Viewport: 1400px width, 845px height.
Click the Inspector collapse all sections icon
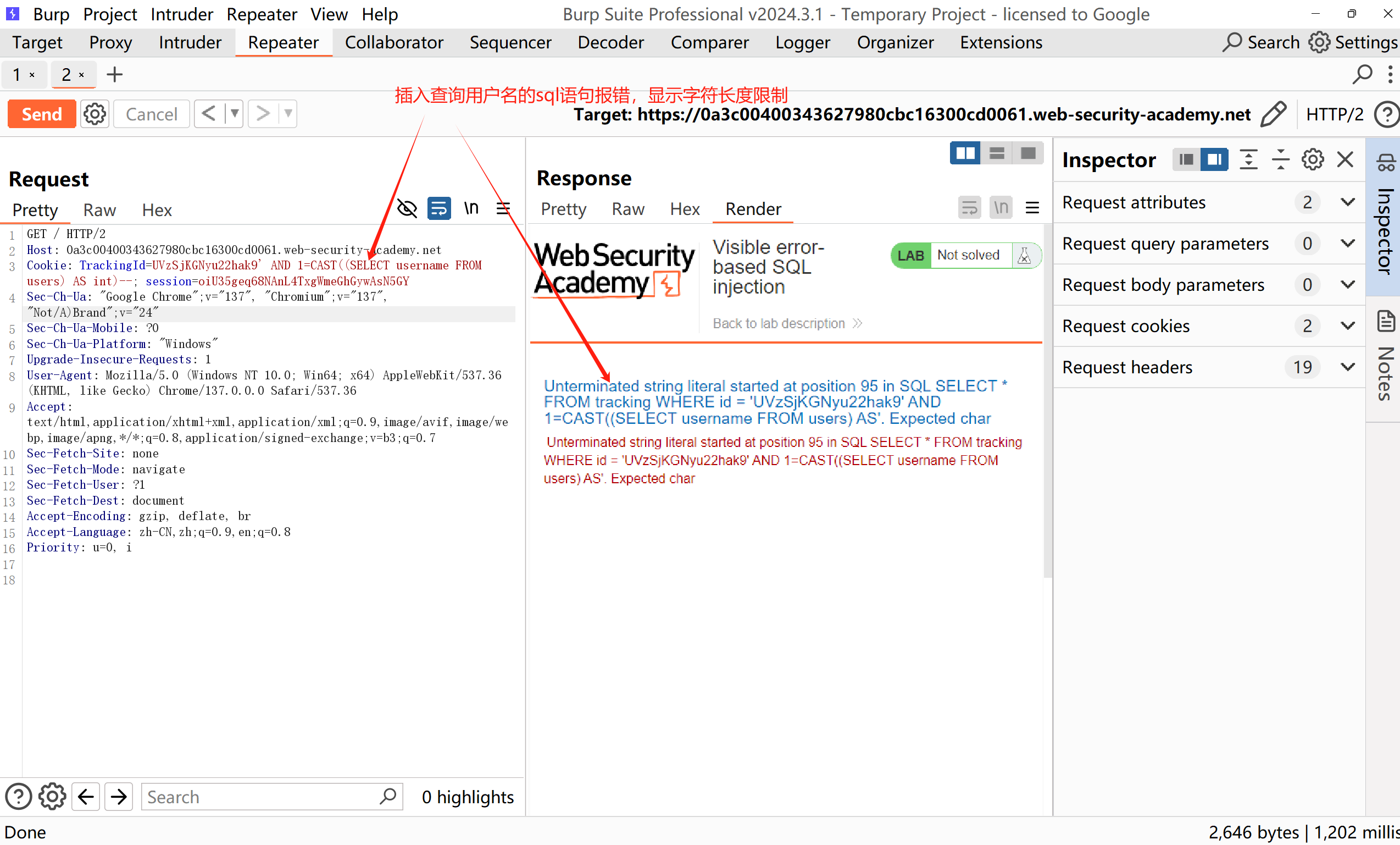tap(1280, 160)
